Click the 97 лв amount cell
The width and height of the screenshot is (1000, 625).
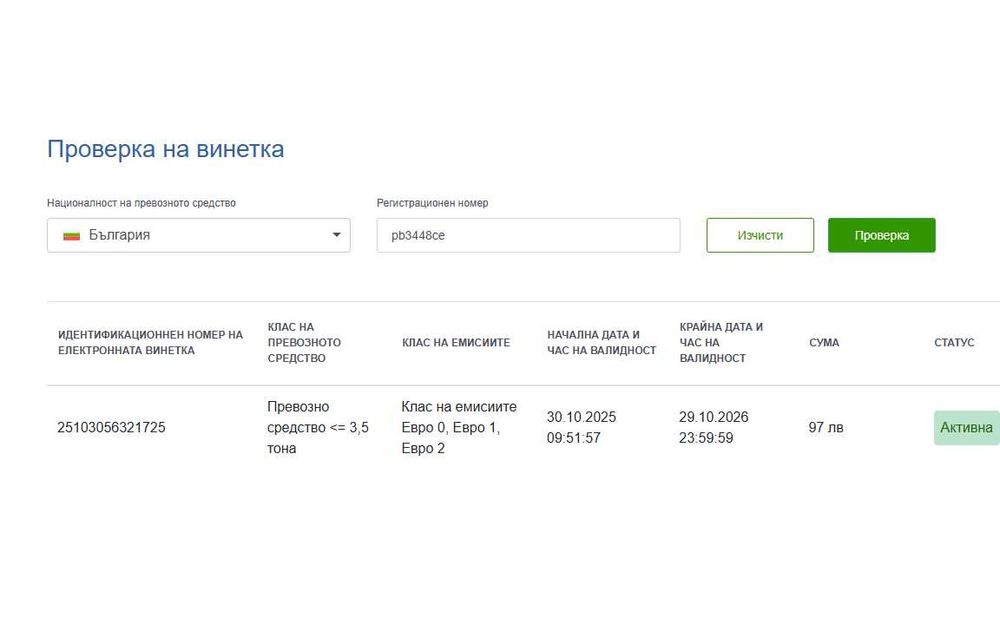point(826,427)
